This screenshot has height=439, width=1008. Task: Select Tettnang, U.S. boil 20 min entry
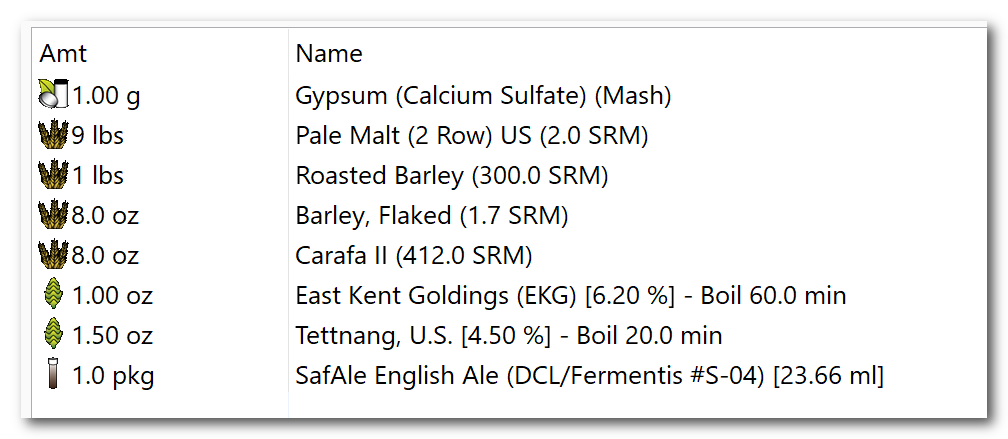click(x=509, y=335)
